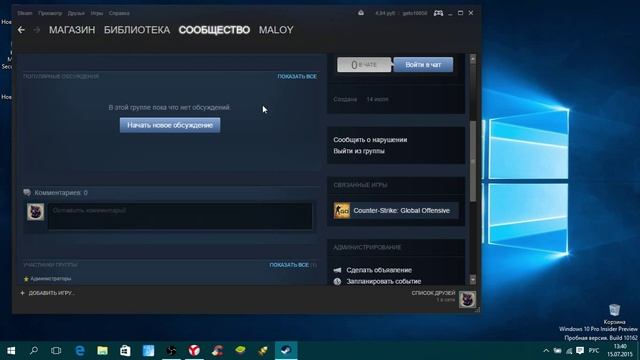Launch Microsoft Edge from the taskbar
The image size is (640, 360).
pyautogui.click(x=80, y=351)
